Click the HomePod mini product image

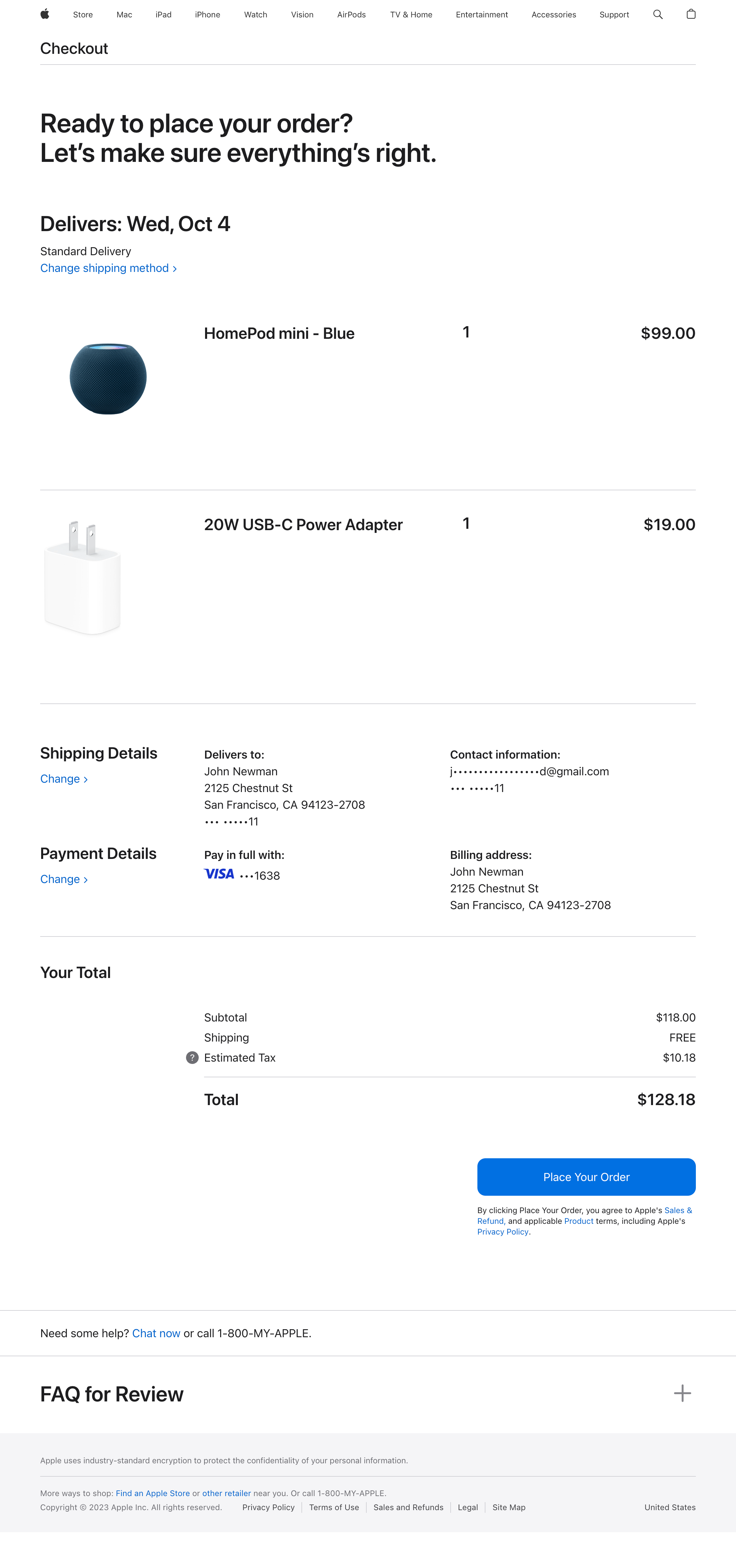tap(108, 379)
